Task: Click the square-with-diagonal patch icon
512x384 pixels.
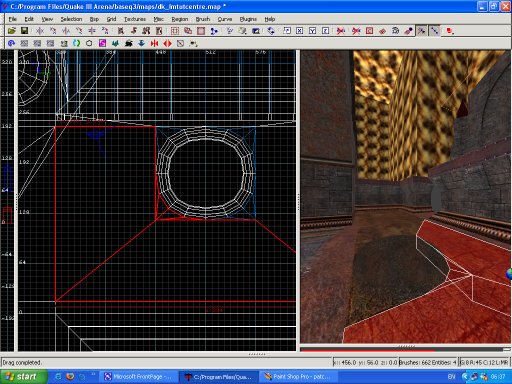Action: pyautogui.click(x=180, y=43)
